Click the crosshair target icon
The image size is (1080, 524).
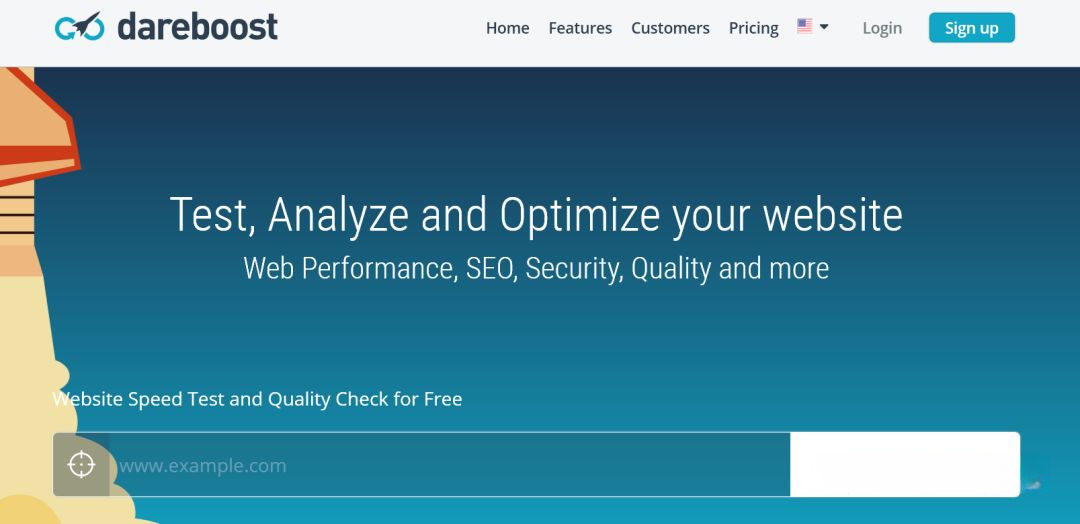point(81,465)
